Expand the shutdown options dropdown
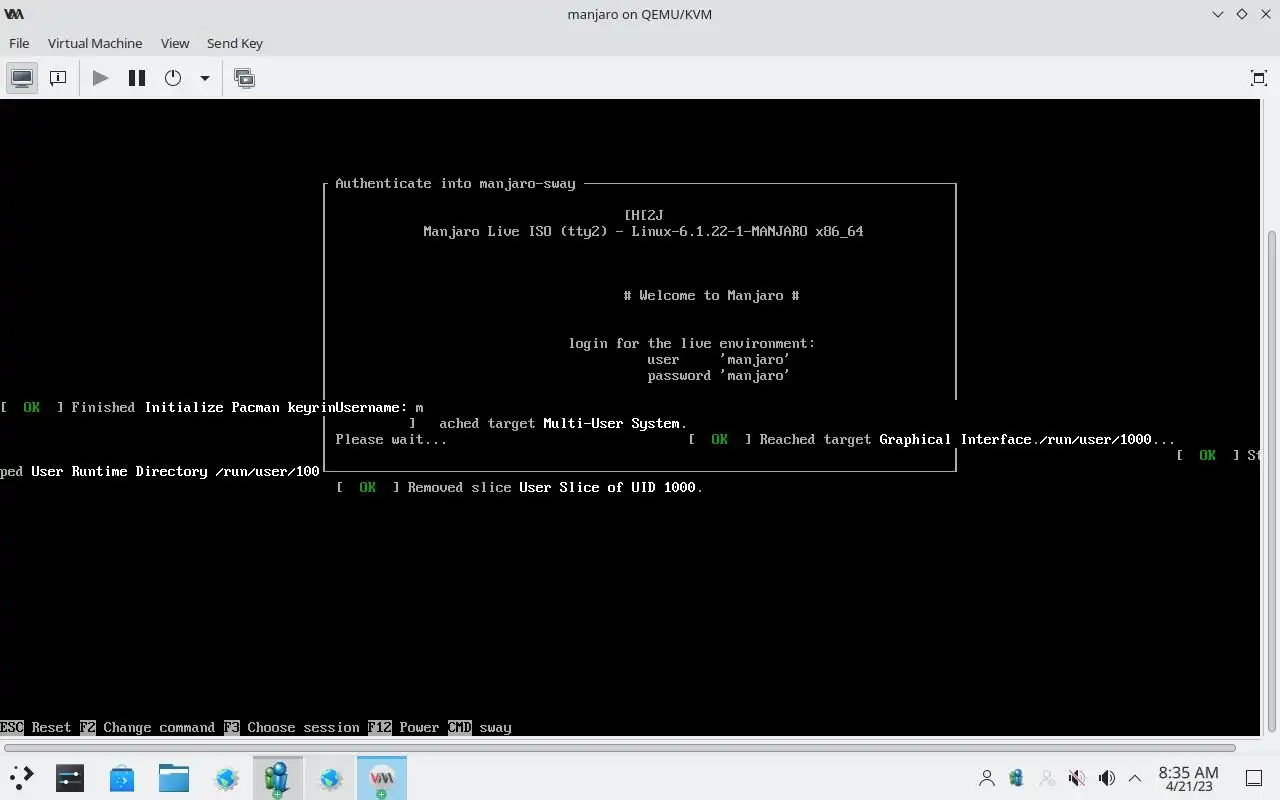The height and width of the screenshot is (800, 1280). [x=204, y=78]
